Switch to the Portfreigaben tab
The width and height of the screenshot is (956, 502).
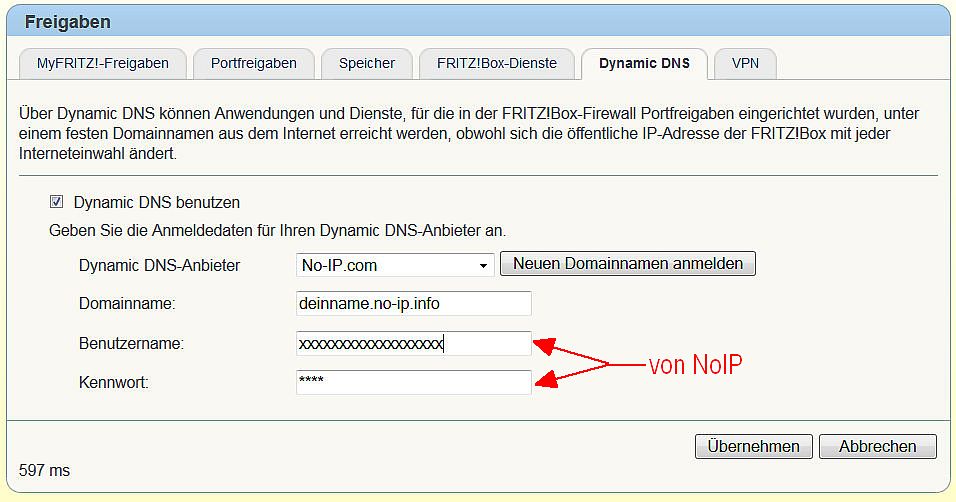click(x=253, y=63)
